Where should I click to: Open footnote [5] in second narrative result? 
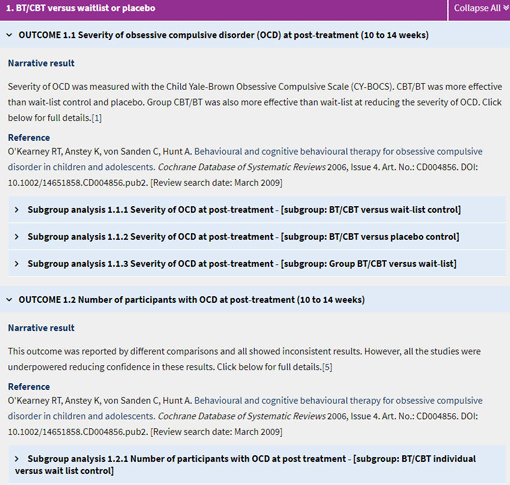point(327,367)
